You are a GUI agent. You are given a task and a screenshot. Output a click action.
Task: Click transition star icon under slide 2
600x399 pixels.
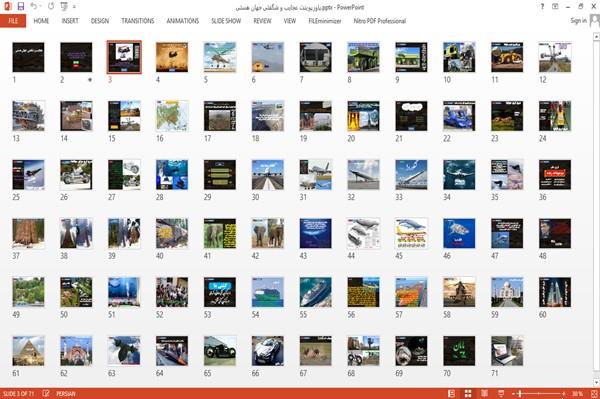[x=90, y=80]
